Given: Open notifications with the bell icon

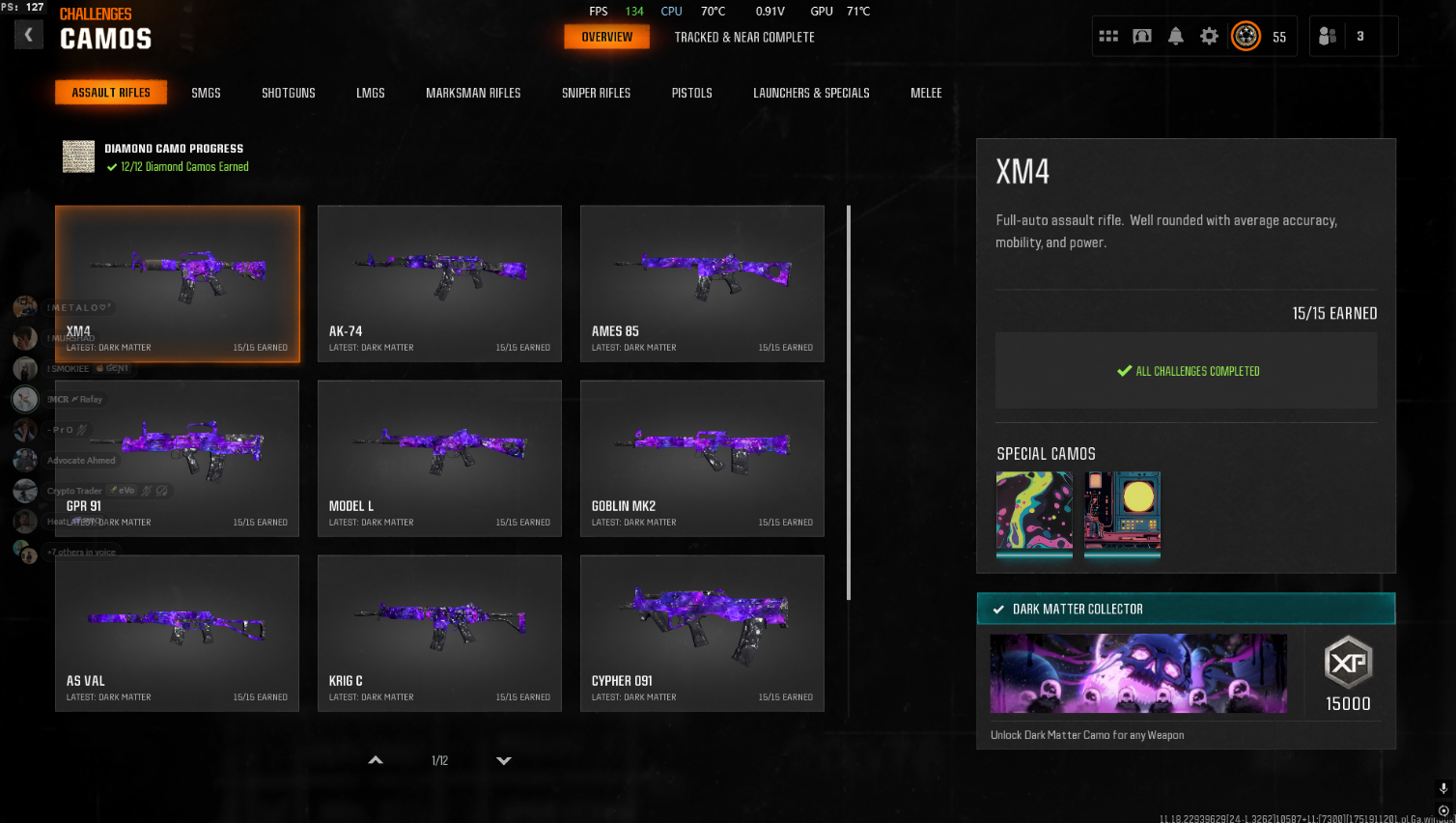Looking at the screenshot, I should 1176,35.
